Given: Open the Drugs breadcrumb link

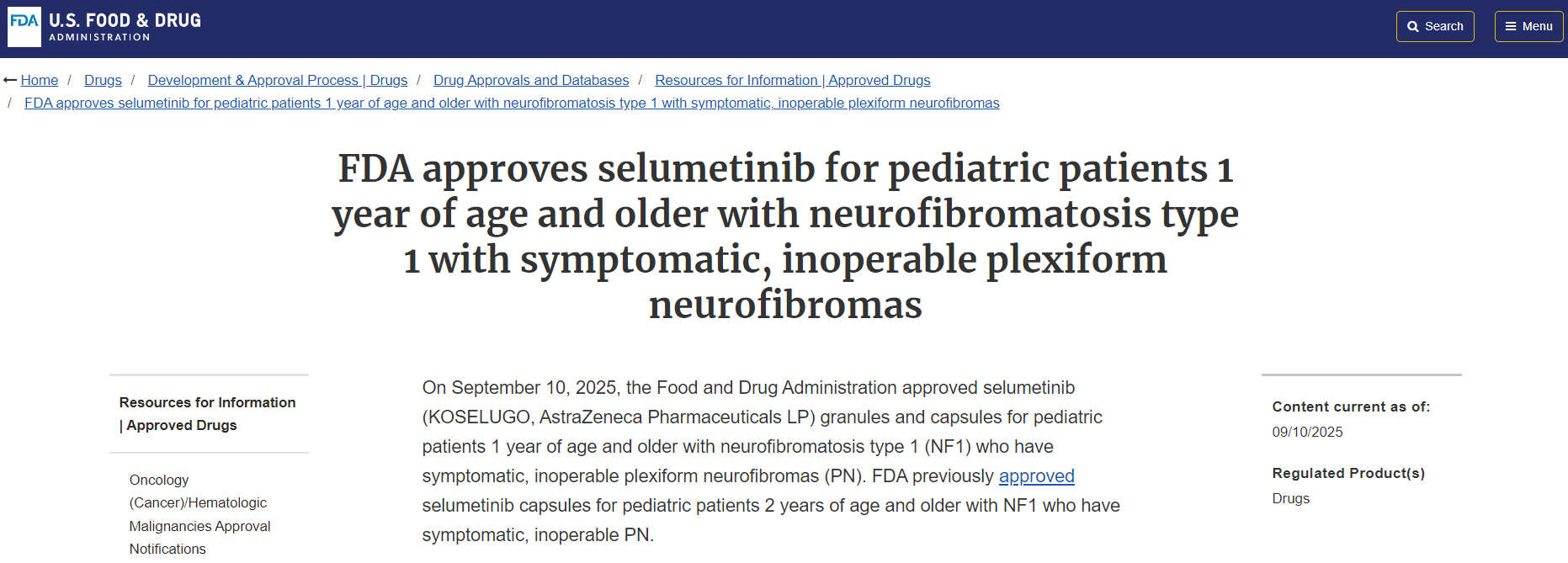Looking at the screenshot, I should coord(103,81).
